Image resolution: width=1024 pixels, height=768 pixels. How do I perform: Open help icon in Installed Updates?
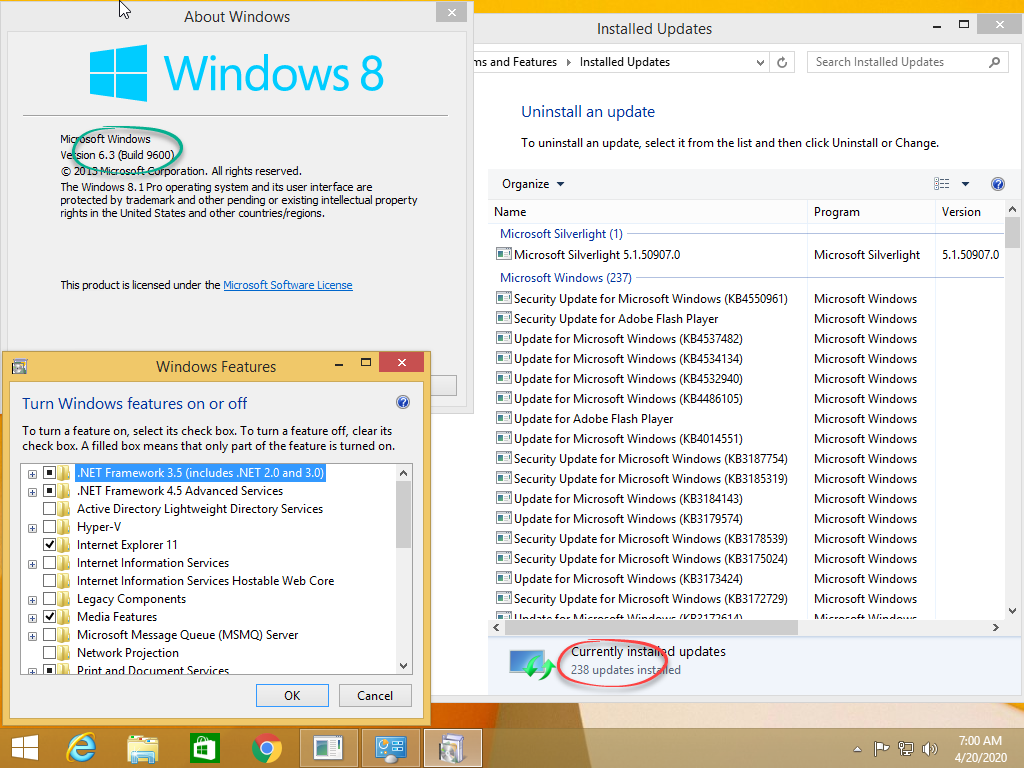[x=997, y=184]
